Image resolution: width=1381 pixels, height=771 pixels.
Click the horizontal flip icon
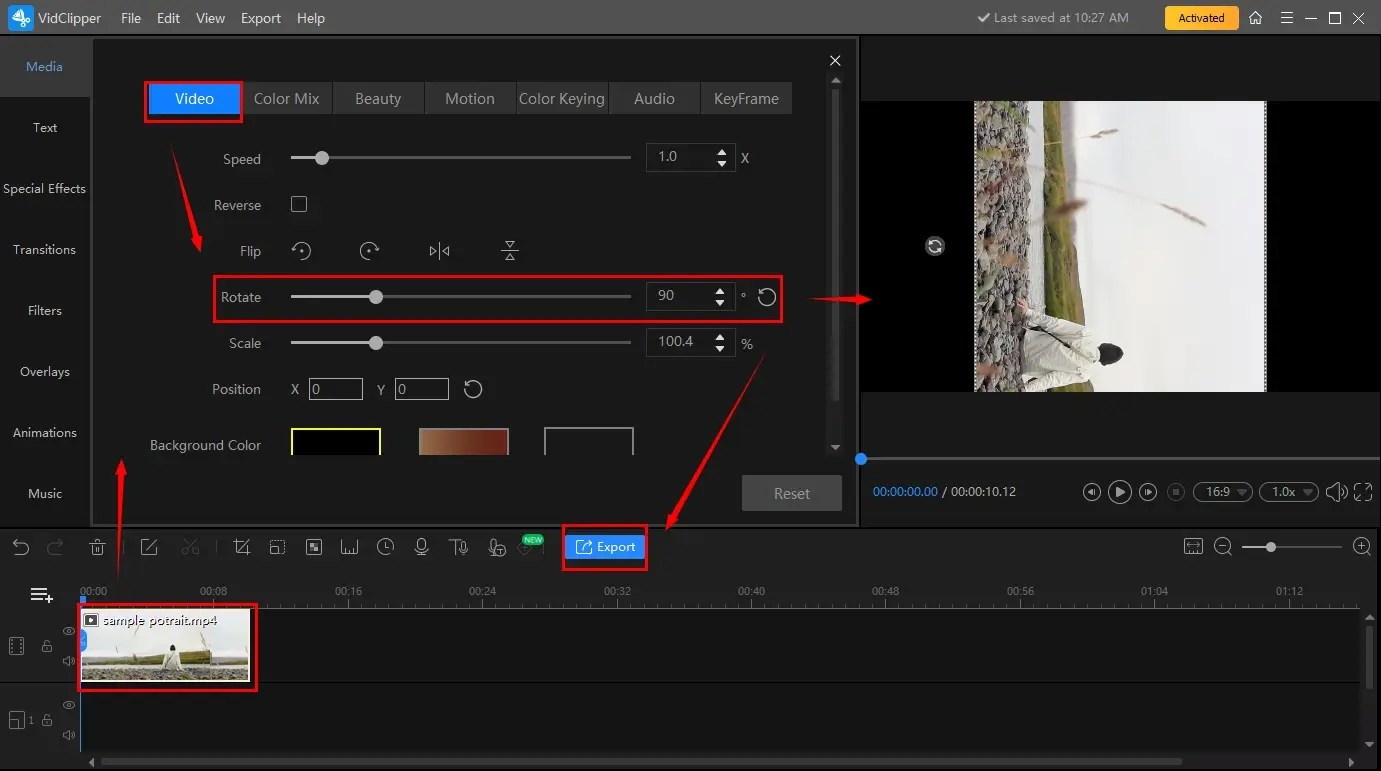[438, 250]
